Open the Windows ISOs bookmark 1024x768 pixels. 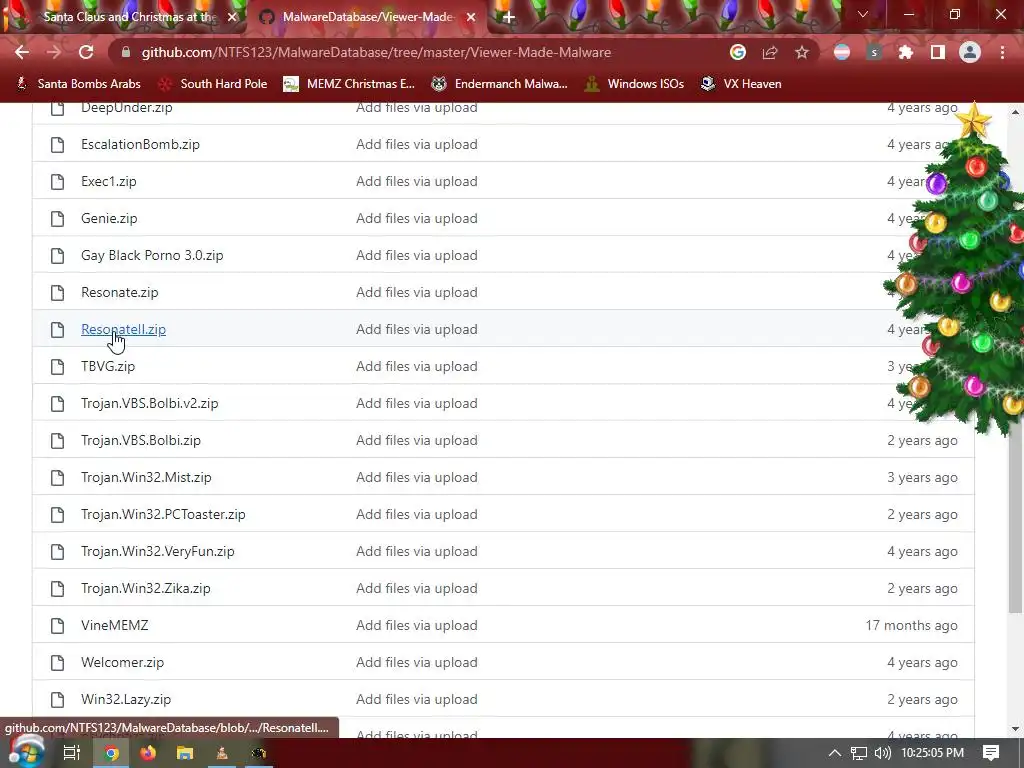tap(634, 84)
